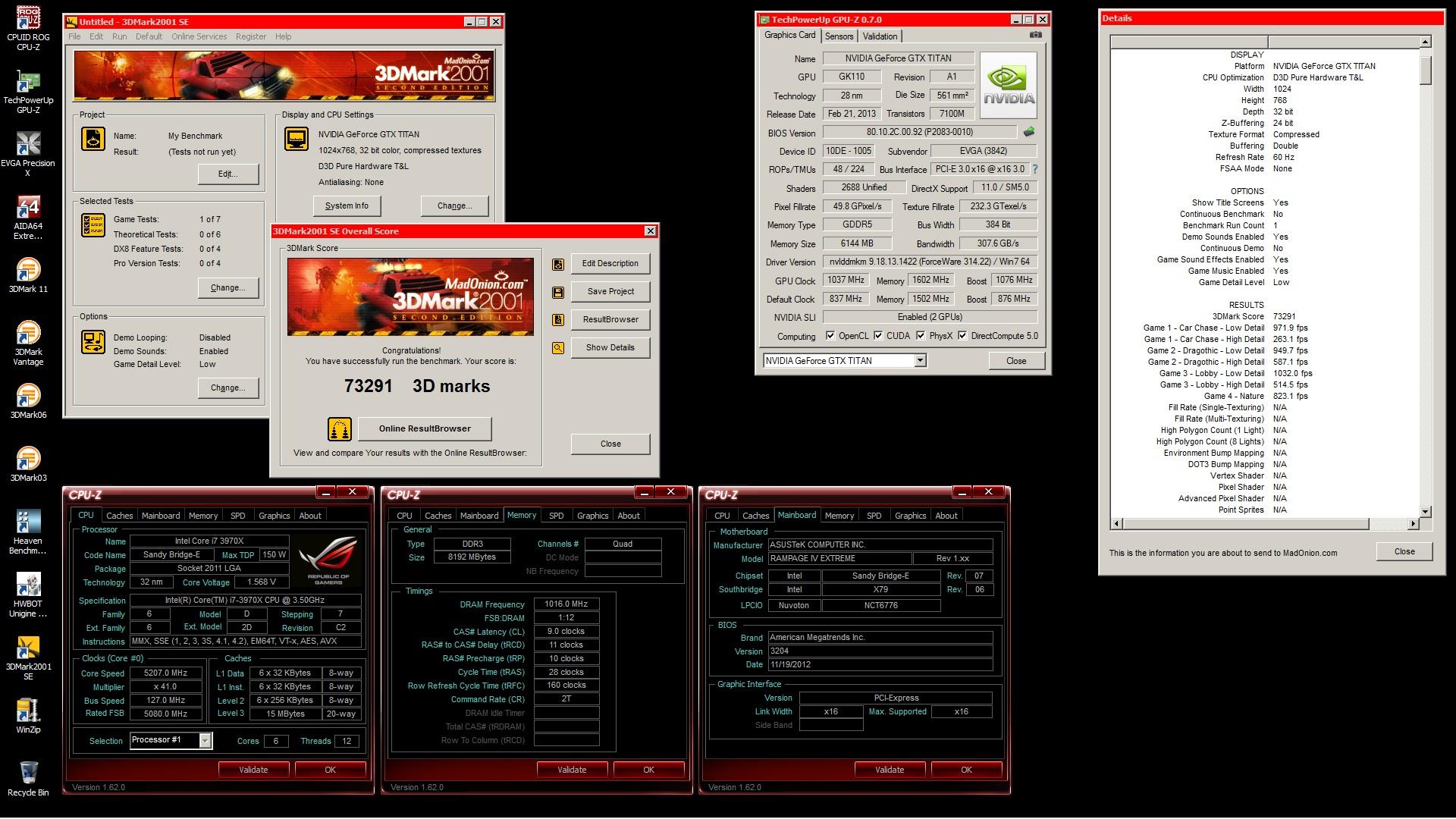
Task: Click GPU-Z screenshot camera icon
Action: [x=1036, y=35]
